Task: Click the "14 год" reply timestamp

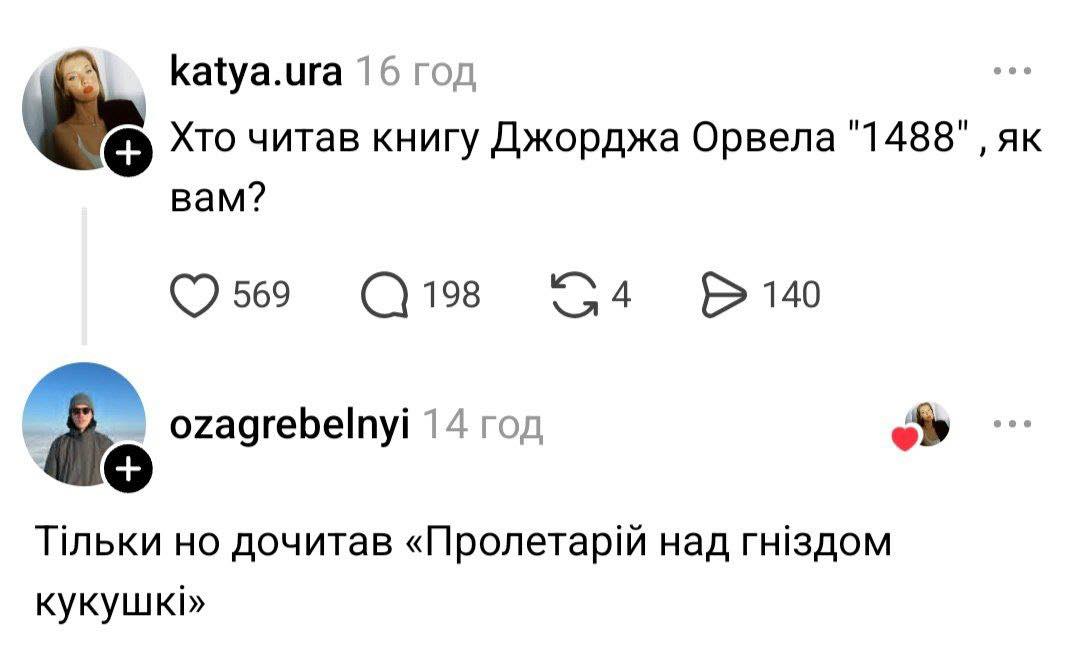Action: point(484,425)
